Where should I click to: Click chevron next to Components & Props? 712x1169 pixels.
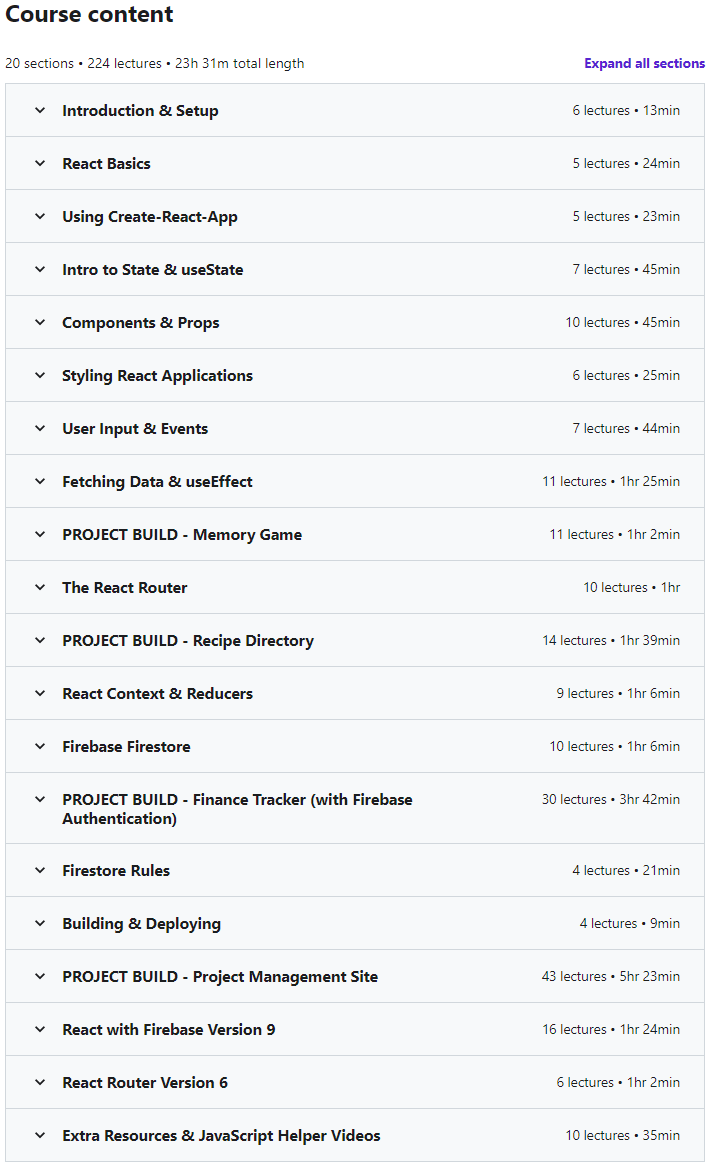[x=40, y=322]
